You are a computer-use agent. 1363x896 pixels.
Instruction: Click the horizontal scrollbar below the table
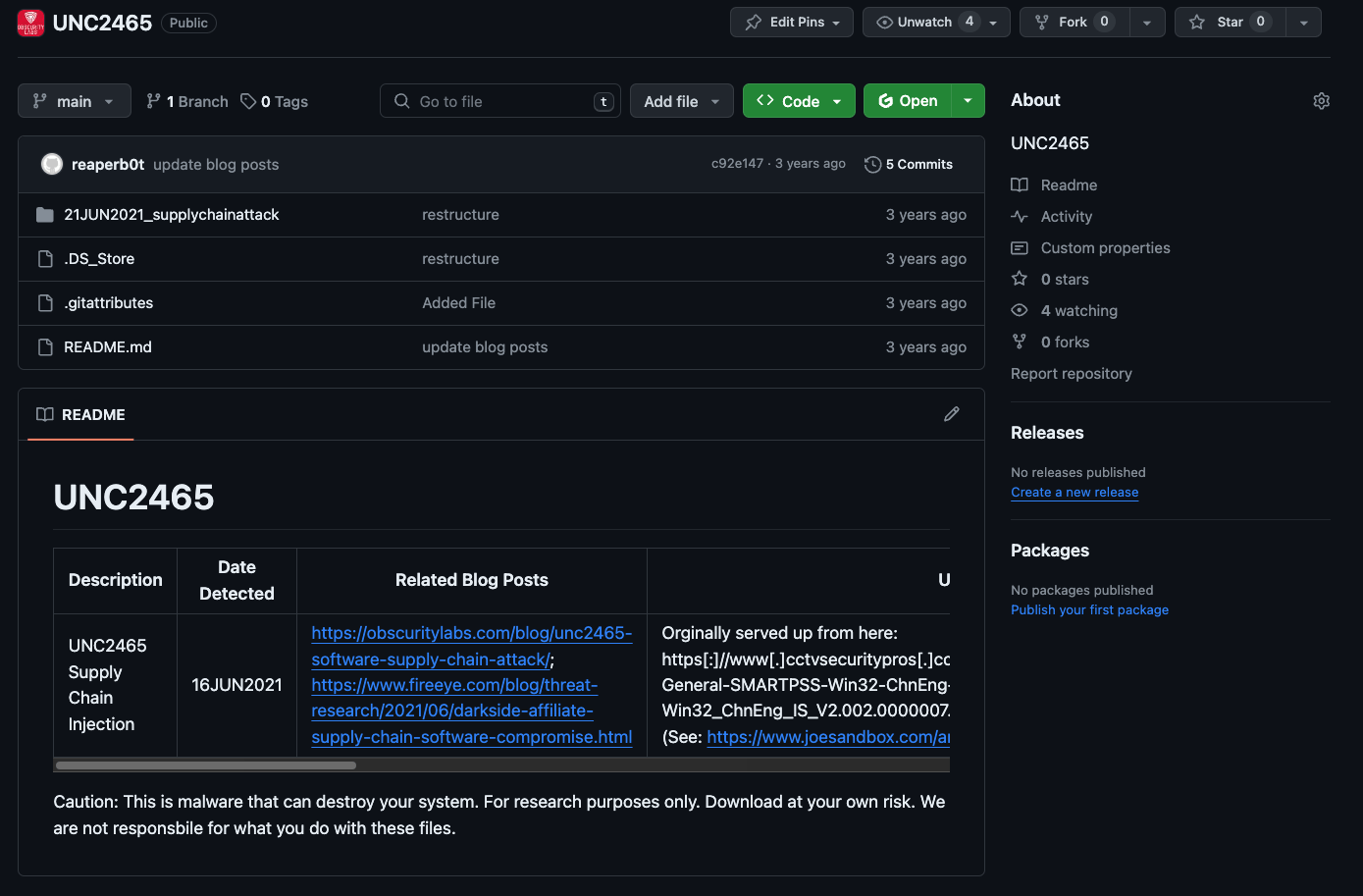point(206,764)
